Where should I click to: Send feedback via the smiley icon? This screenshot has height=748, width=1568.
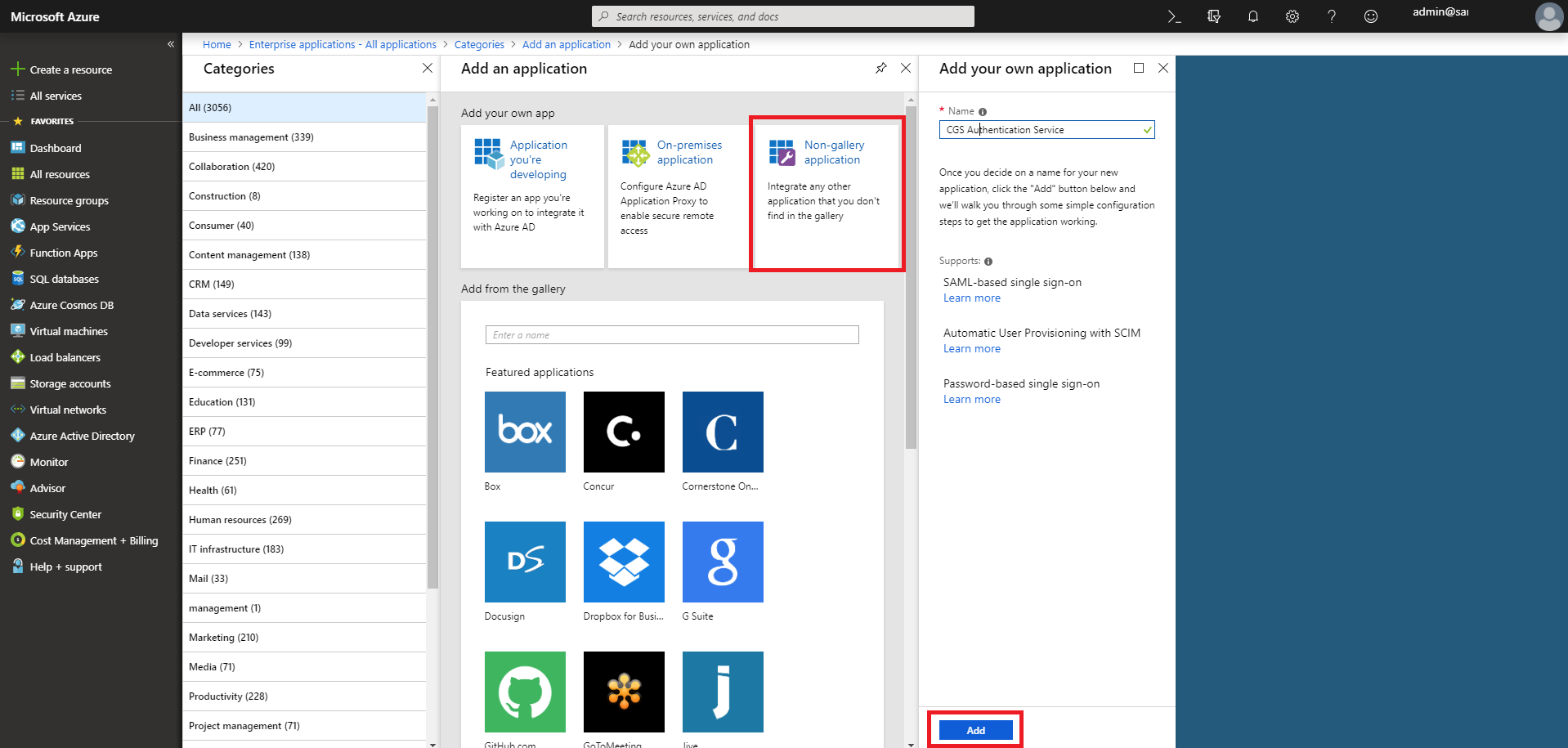[1371, 16]
